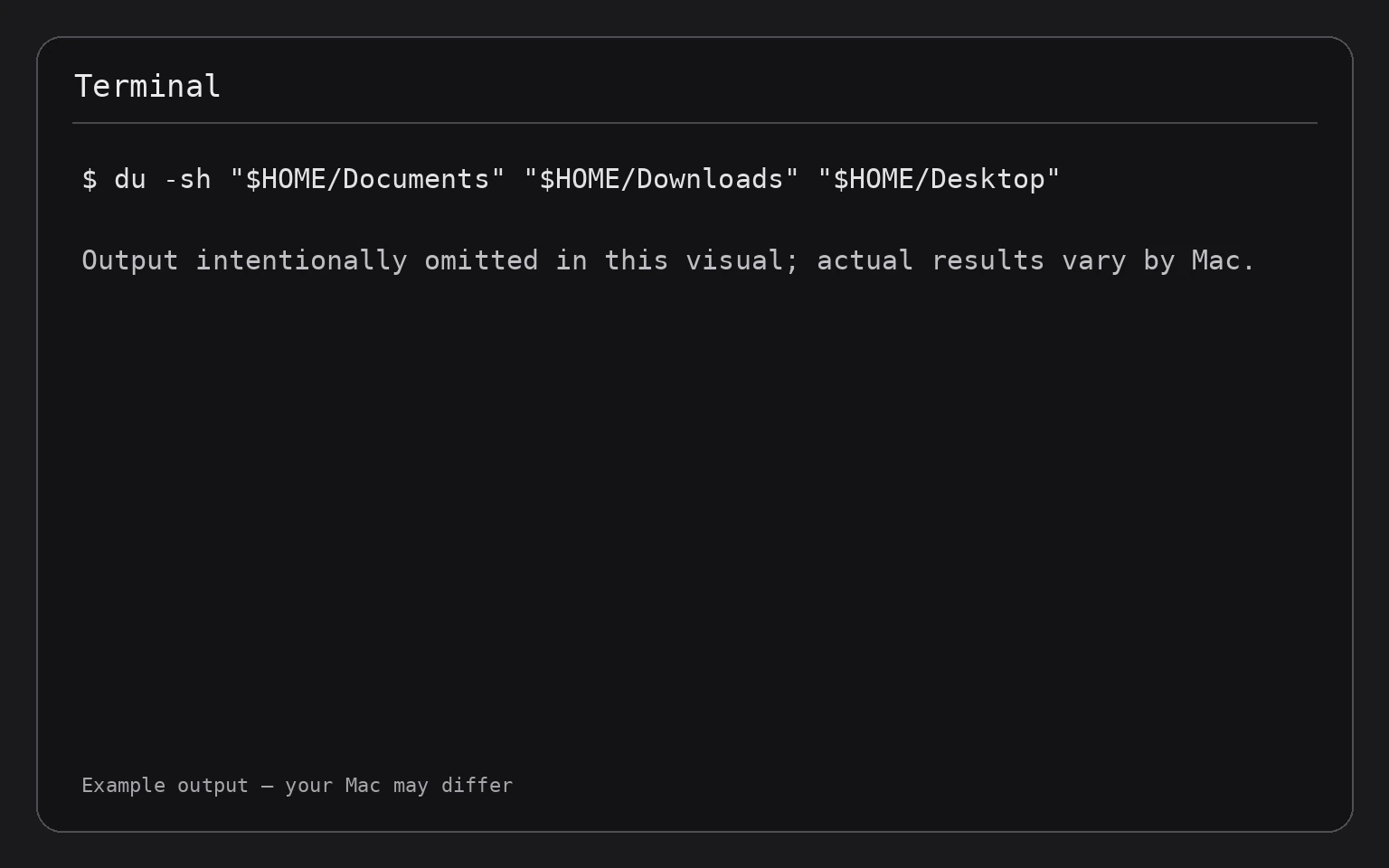The image size is (1389, 868).
Task: Click the "Terminal" title text
Action: tap(147, 87)
